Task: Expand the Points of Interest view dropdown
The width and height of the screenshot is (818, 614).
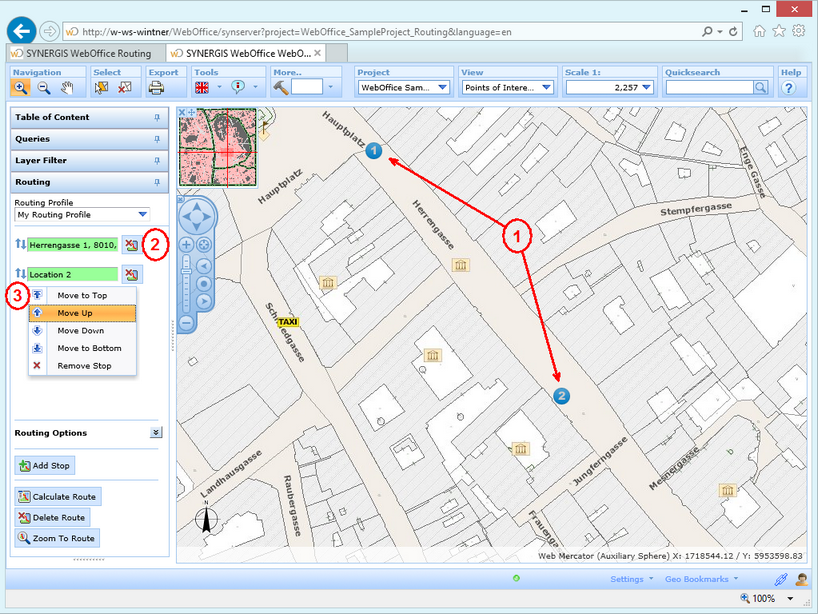Action: point(546,87)
